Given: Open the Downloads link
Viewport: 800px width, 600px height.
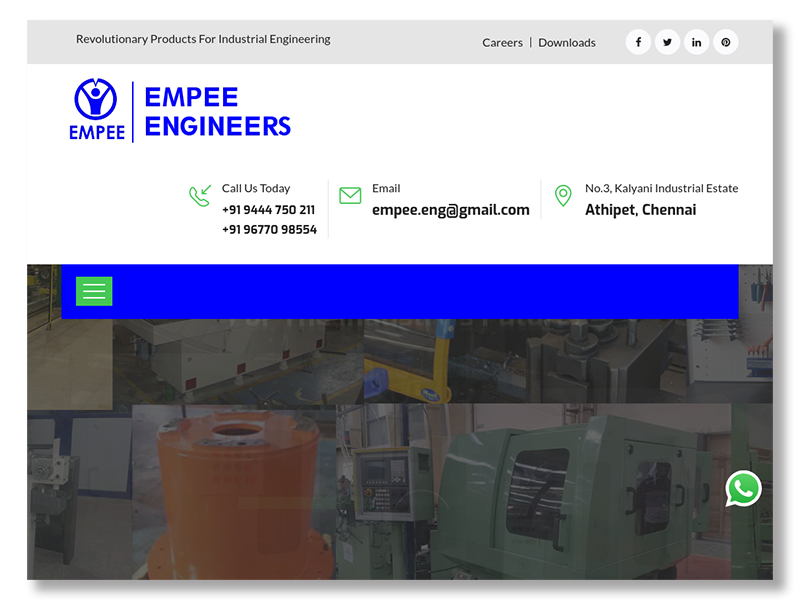Looking at the screenshot, I should tap(567, 43).
